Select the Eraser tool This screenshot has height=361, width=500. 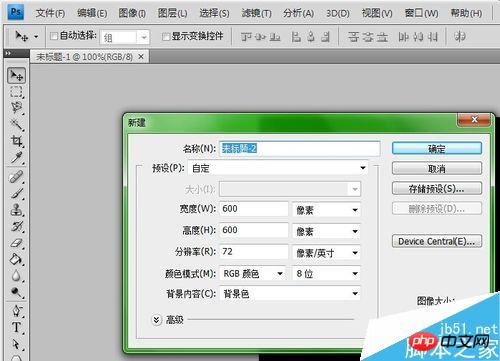tap(16, 243)
